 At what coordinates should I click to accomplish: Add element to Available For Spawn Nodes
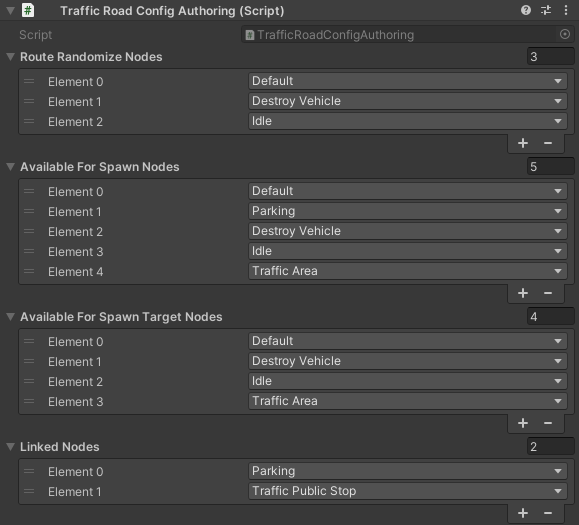click(523, 293)
